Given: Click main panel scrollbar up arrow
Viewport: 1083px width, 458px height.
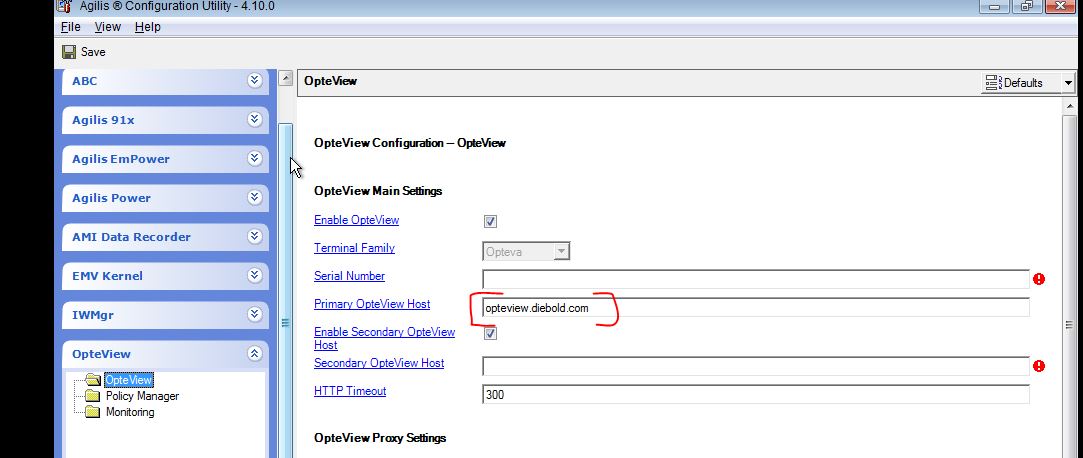Looking at the screenshot, I should click(x=1070, y=106).
